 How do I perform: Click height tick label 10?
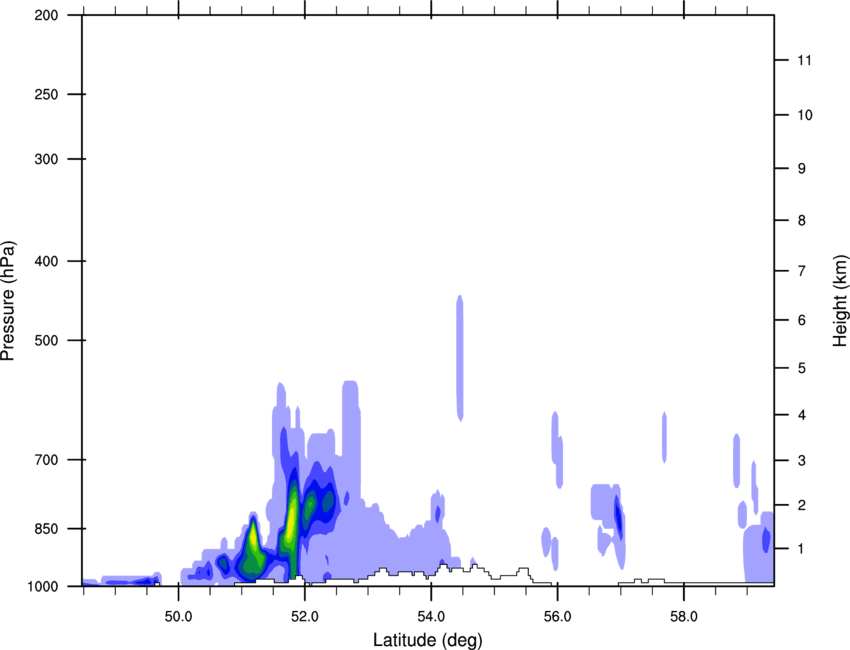804,115
